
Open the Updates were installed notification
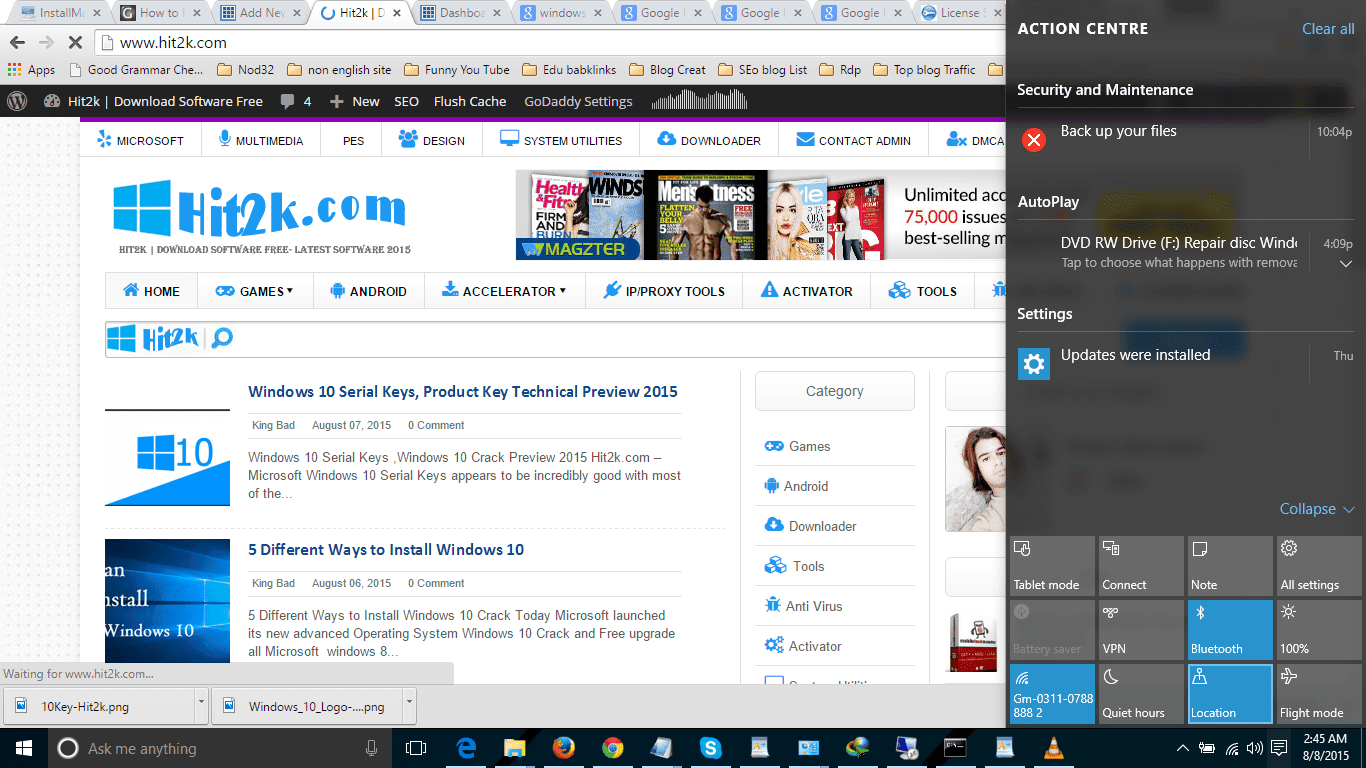coord(1186,363)
